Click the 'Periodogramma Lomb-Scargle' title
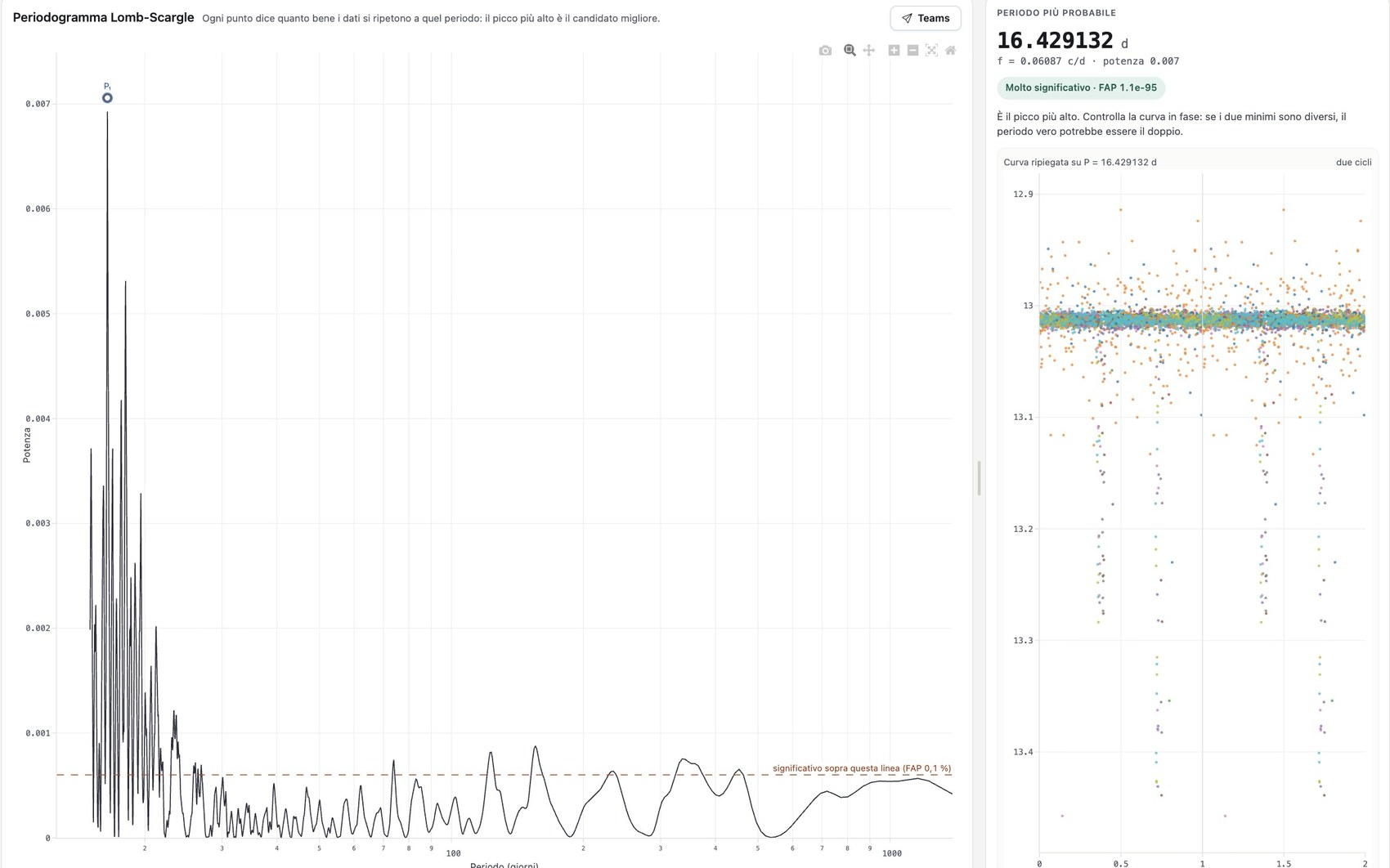The image size is (1390, 868). (104, 17)
